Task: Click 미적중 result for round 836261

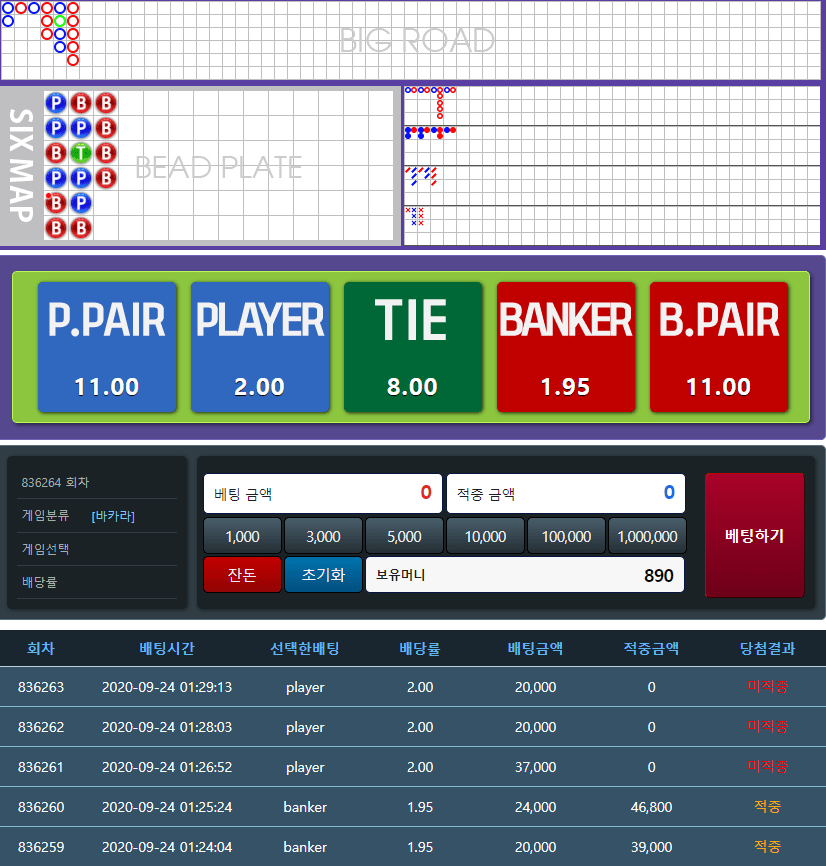Action: (x=767, y=767)
